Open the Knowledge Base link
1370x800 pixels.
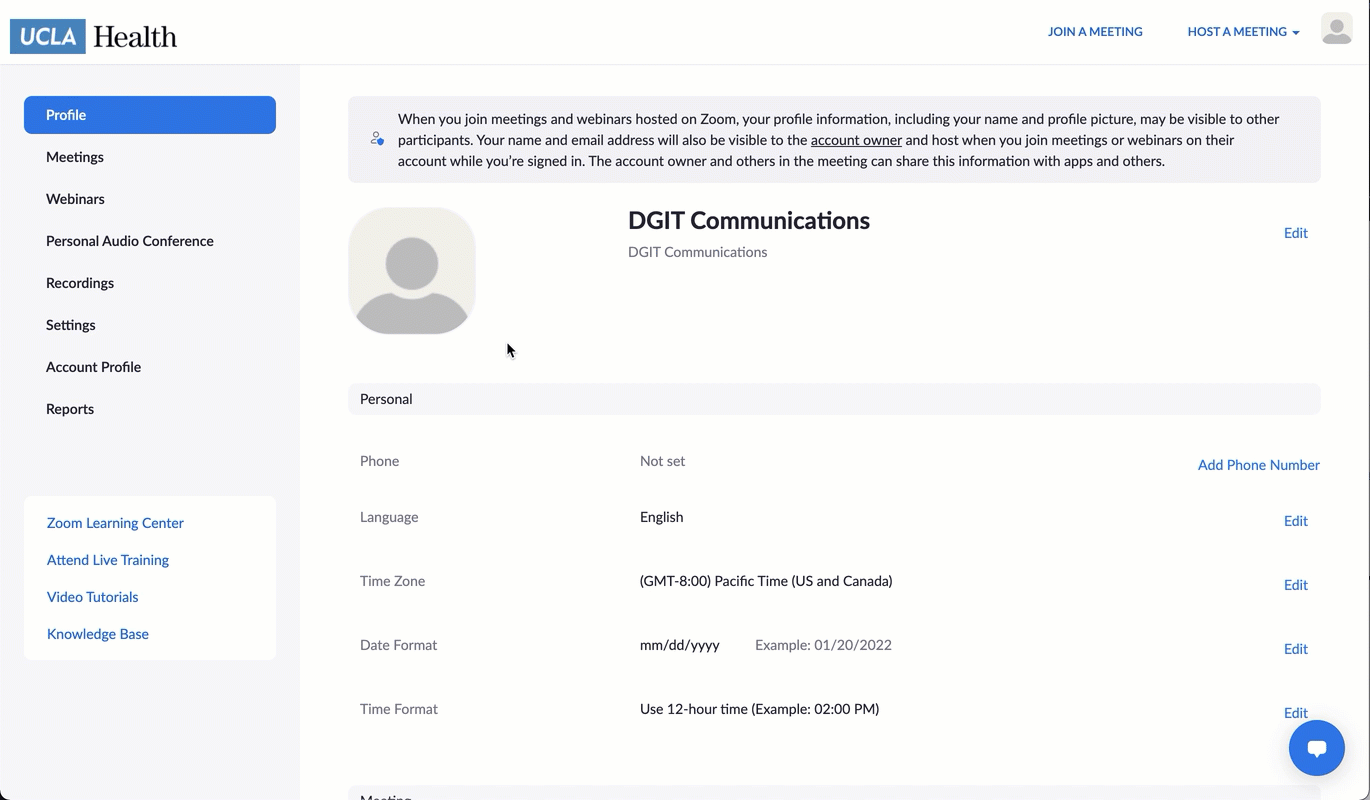[98, 634]
